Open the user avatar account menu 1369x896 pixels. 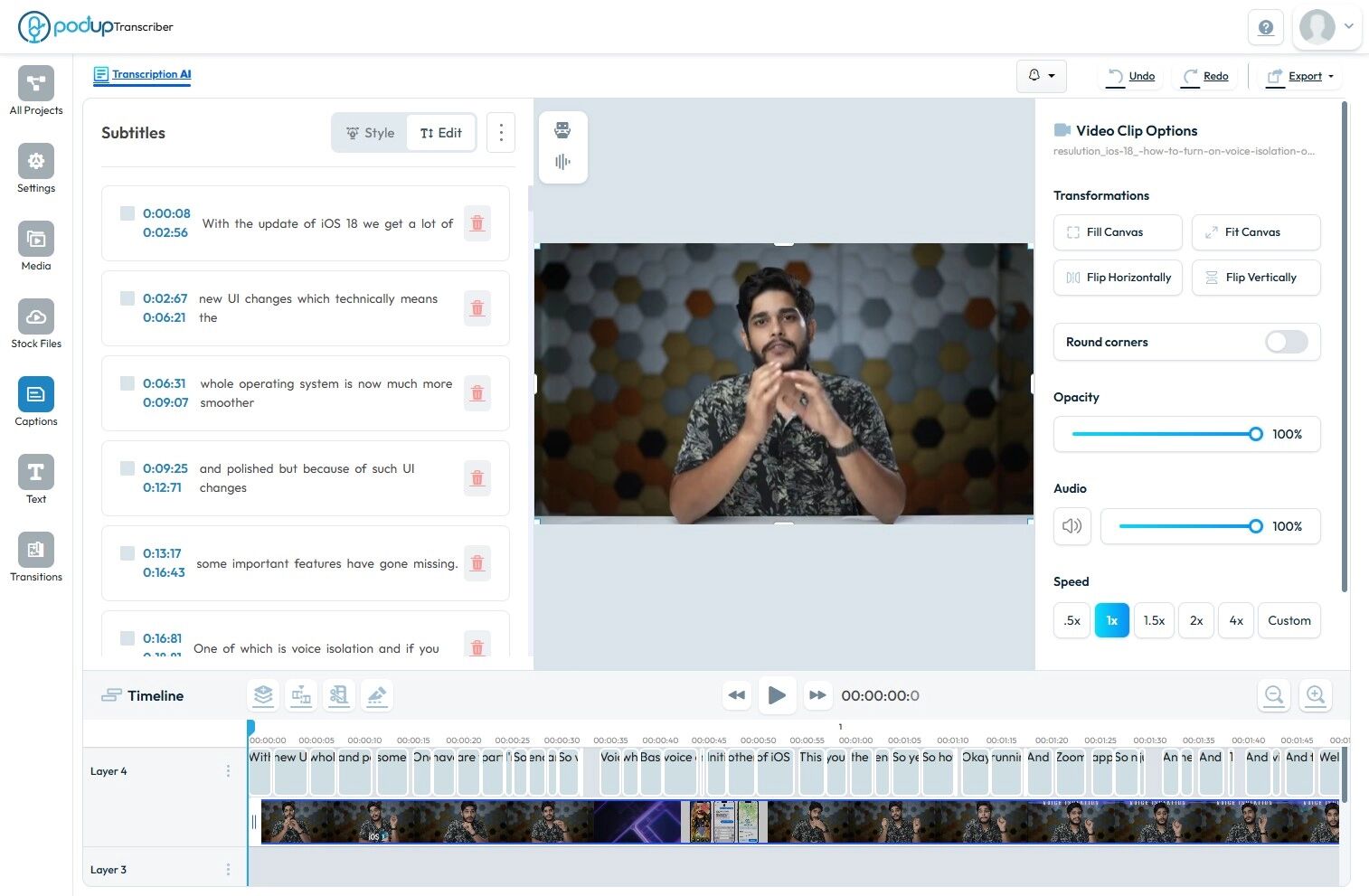1327,27
